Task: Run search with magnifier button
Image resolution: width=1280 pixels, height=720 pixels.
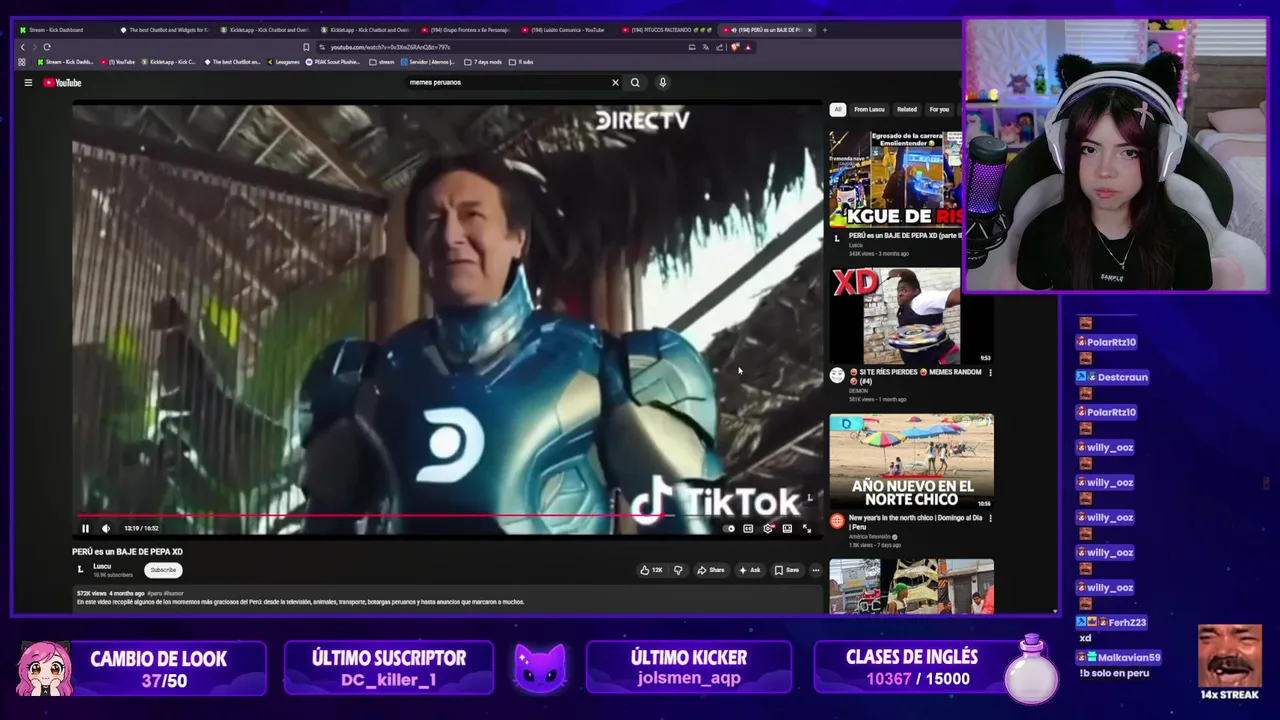Action: point(635,83)
